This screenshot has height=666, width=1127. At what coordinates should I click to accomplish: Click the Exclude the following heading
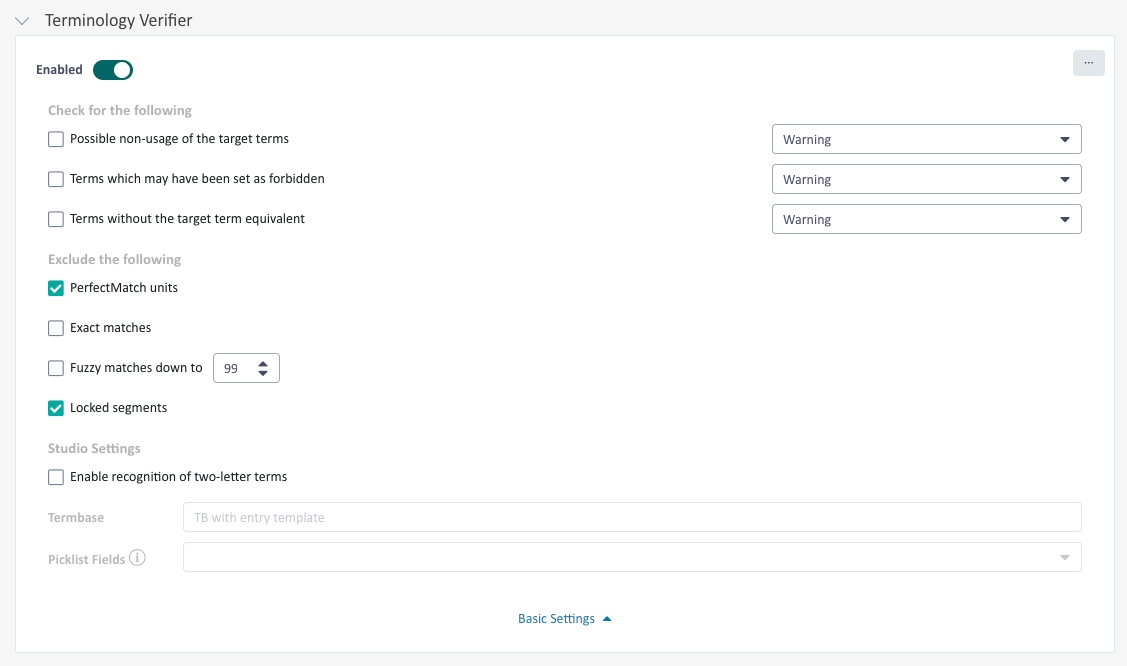tap(114, 259)
